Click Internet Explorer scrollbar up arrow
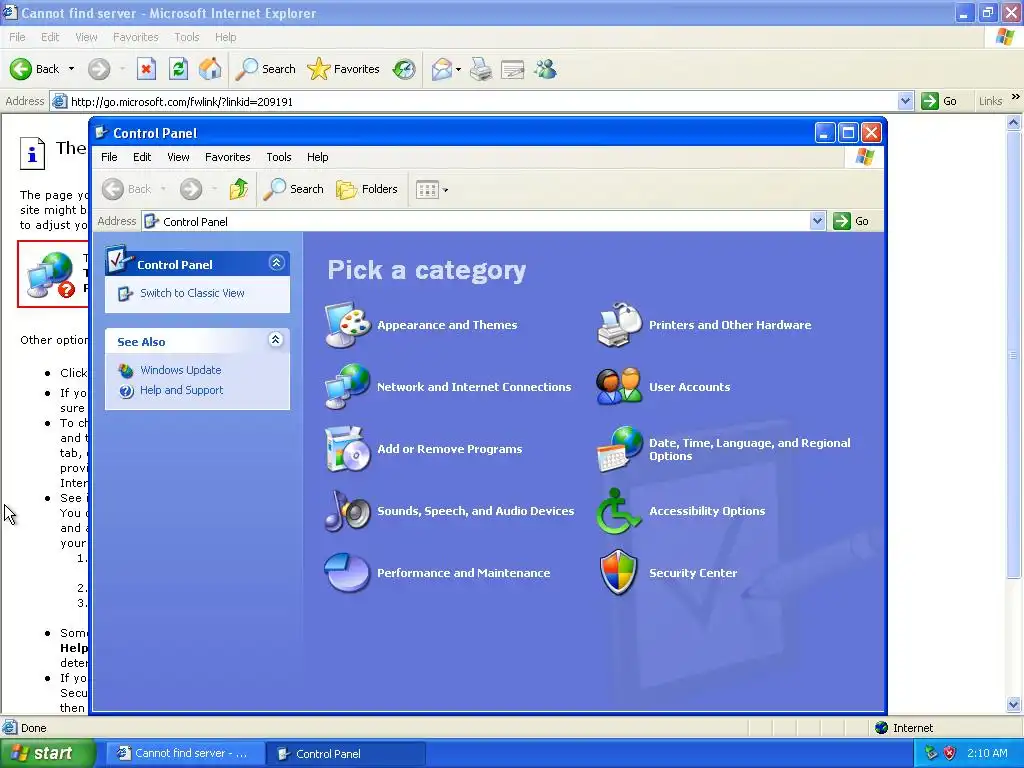Screen dimensions: 1024x768 (x=1014, y=122)
